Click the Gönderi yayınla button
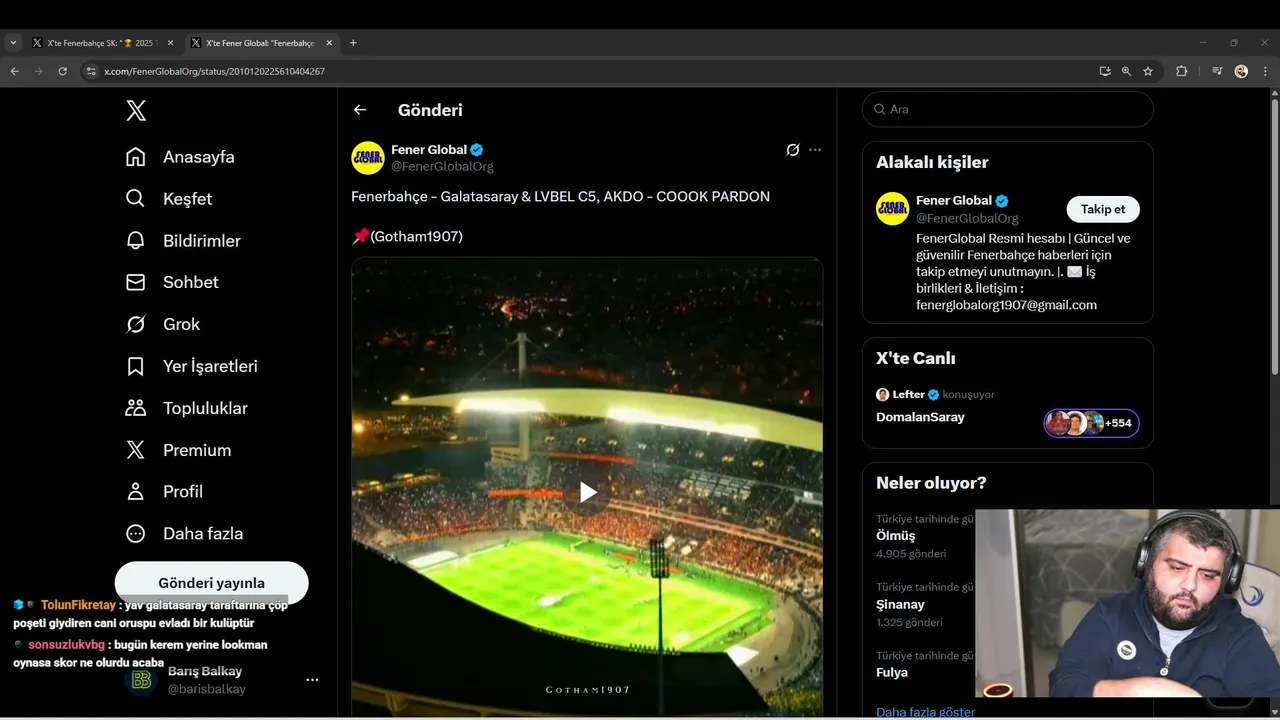Viewport: 1280px width, 720px height. click(211, 583)
